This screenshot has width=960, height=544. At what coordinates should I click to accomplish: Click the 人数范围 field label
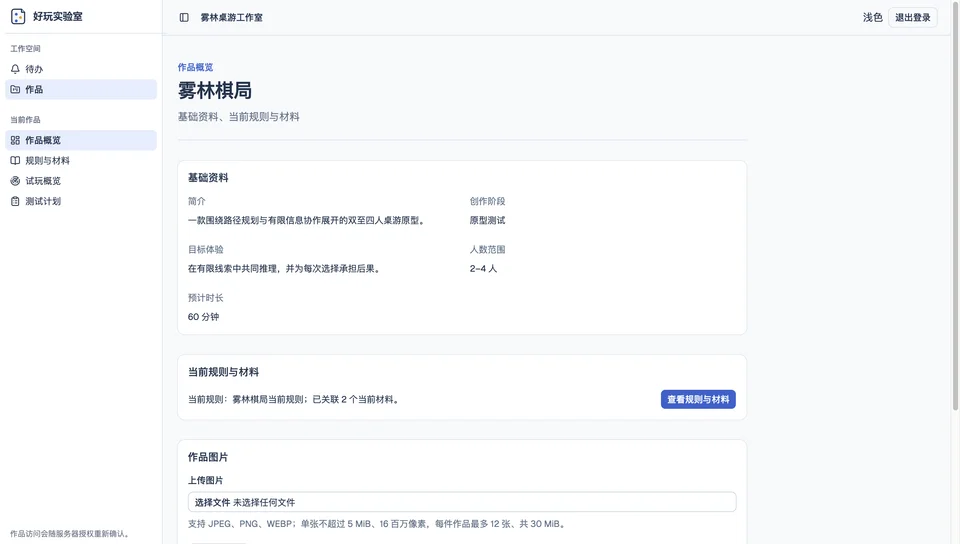click(x=487, y=250)
